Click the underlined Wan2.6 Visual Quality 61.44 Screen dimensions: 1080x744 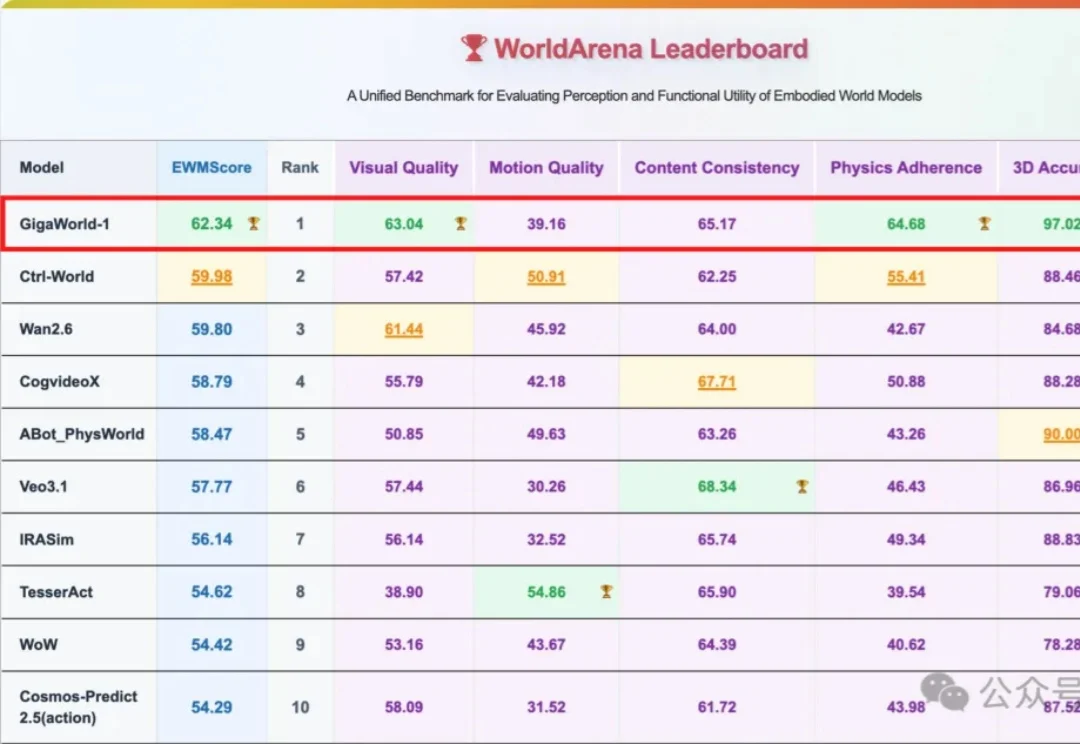click(x=404, y=329)
